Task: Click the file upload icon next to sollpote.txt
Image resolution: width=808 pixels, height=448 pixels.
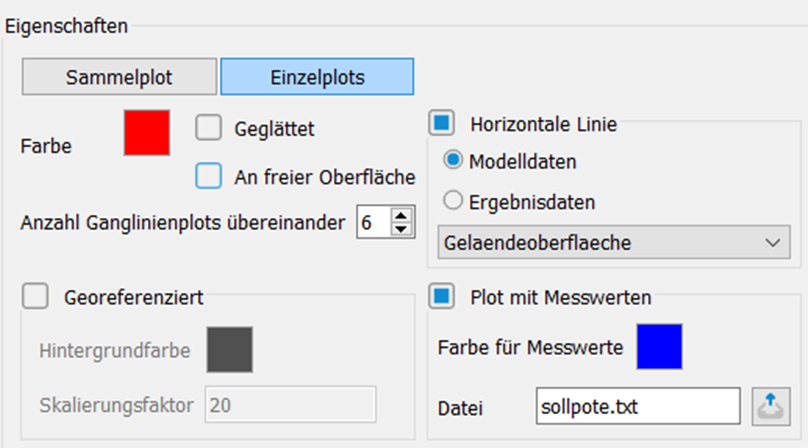Action: (770, 407)
